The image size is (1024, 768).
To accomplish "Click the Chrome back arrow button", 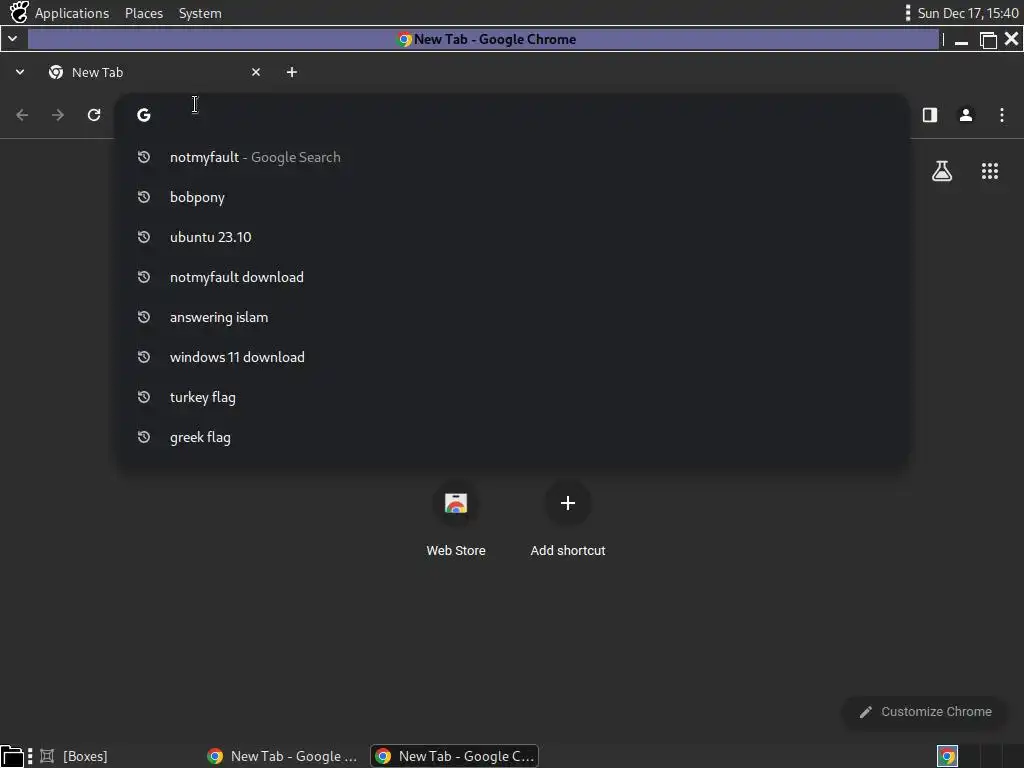I will coord(22,115).
